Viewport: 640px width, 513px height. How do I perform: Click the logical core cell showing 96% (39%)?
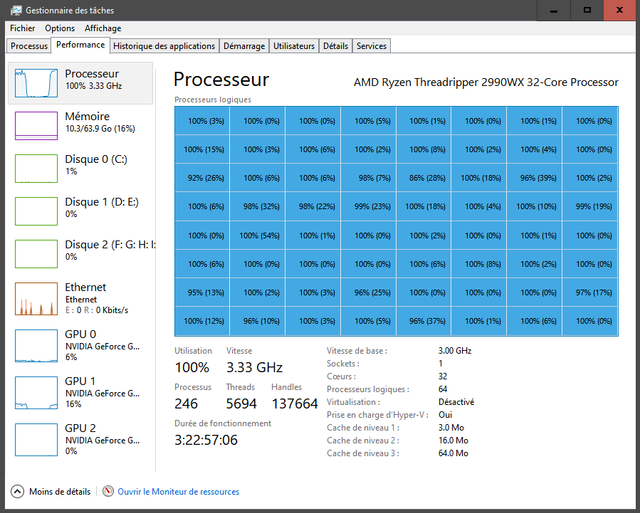point(535,178)
